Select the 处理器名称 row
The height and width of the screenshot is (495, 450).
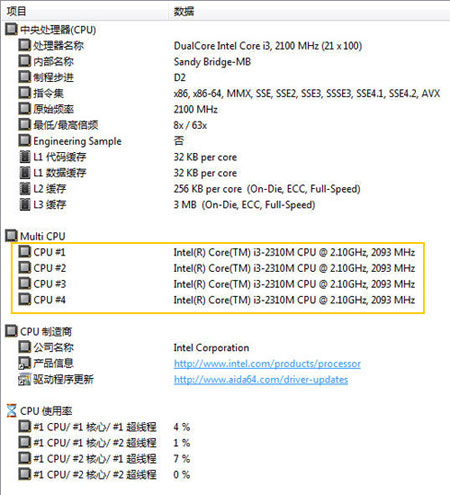225,45
